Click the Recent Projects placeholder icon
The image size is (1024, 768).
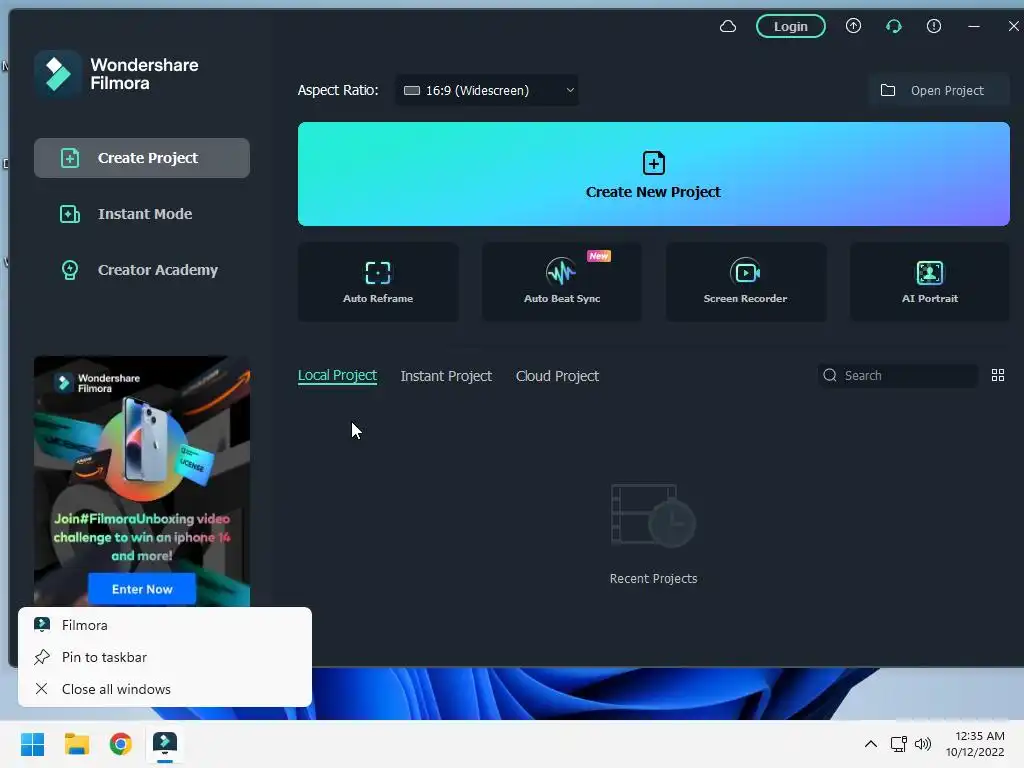pyautogui.click(x=653, y=516)
